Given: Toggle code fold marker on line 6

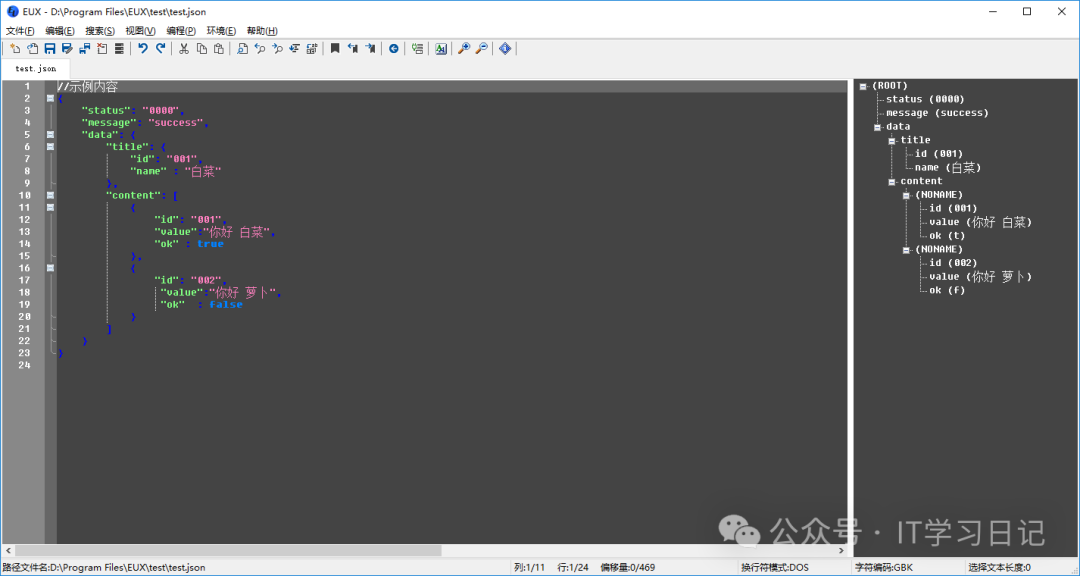Looking at the screenshot, I should (x=50, y=147).
